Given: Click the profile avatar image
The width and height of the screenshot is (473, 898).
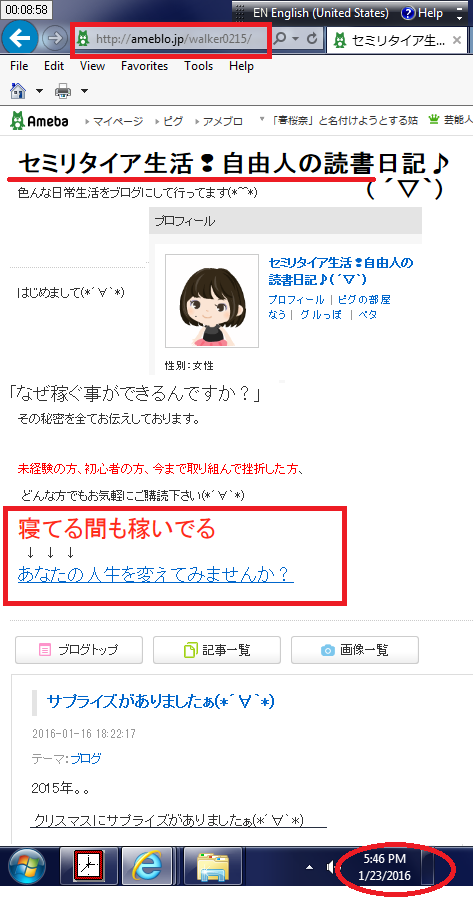Looking at the screenshot, I should (x=212, y=301).
